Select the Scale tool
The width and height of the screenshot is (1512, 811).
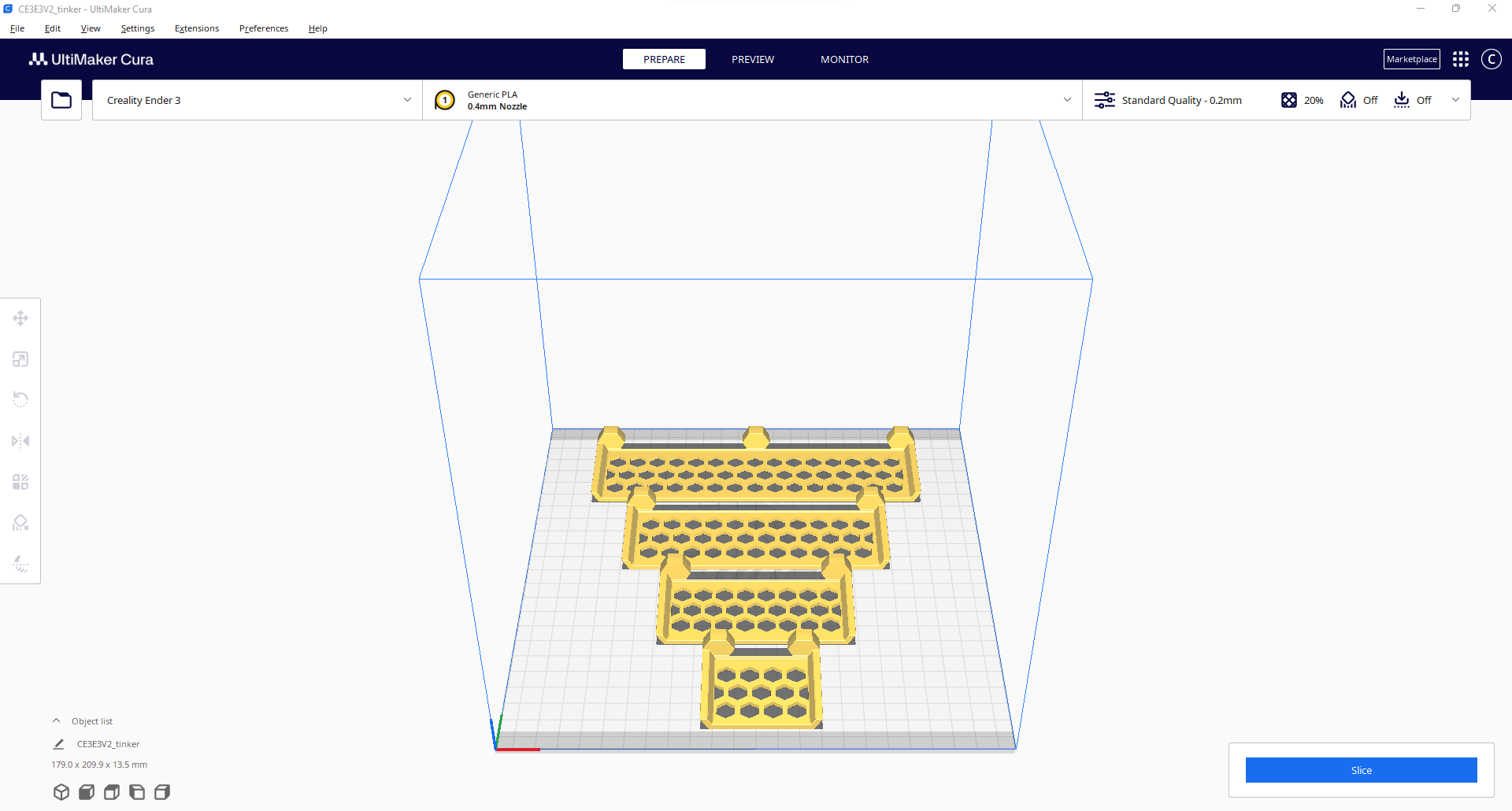pyautogui.click(x=20, y=359)
